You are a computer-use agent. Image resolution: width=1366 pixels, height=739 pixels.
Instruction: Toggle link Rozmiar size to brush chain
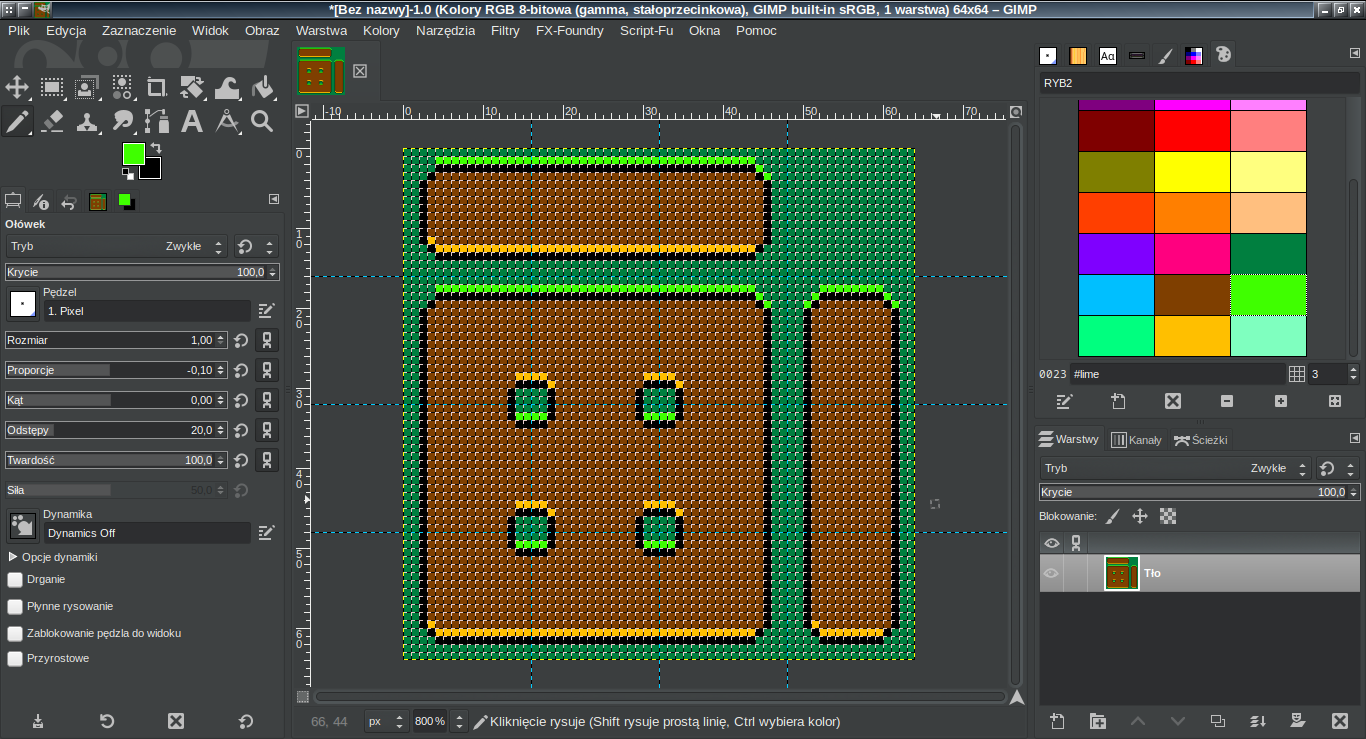click(267, 340)
